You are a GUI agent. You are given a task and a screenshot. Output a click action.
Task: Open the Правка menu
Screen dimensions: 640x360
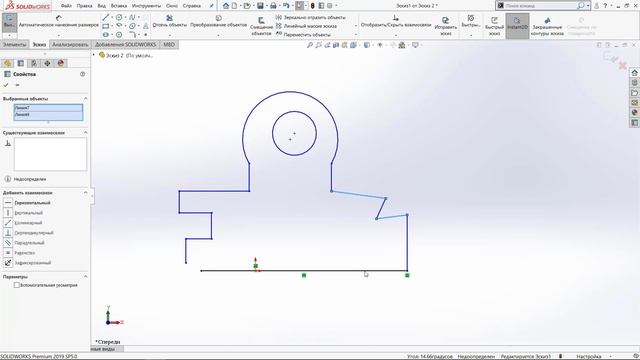[x=84, y=6]
